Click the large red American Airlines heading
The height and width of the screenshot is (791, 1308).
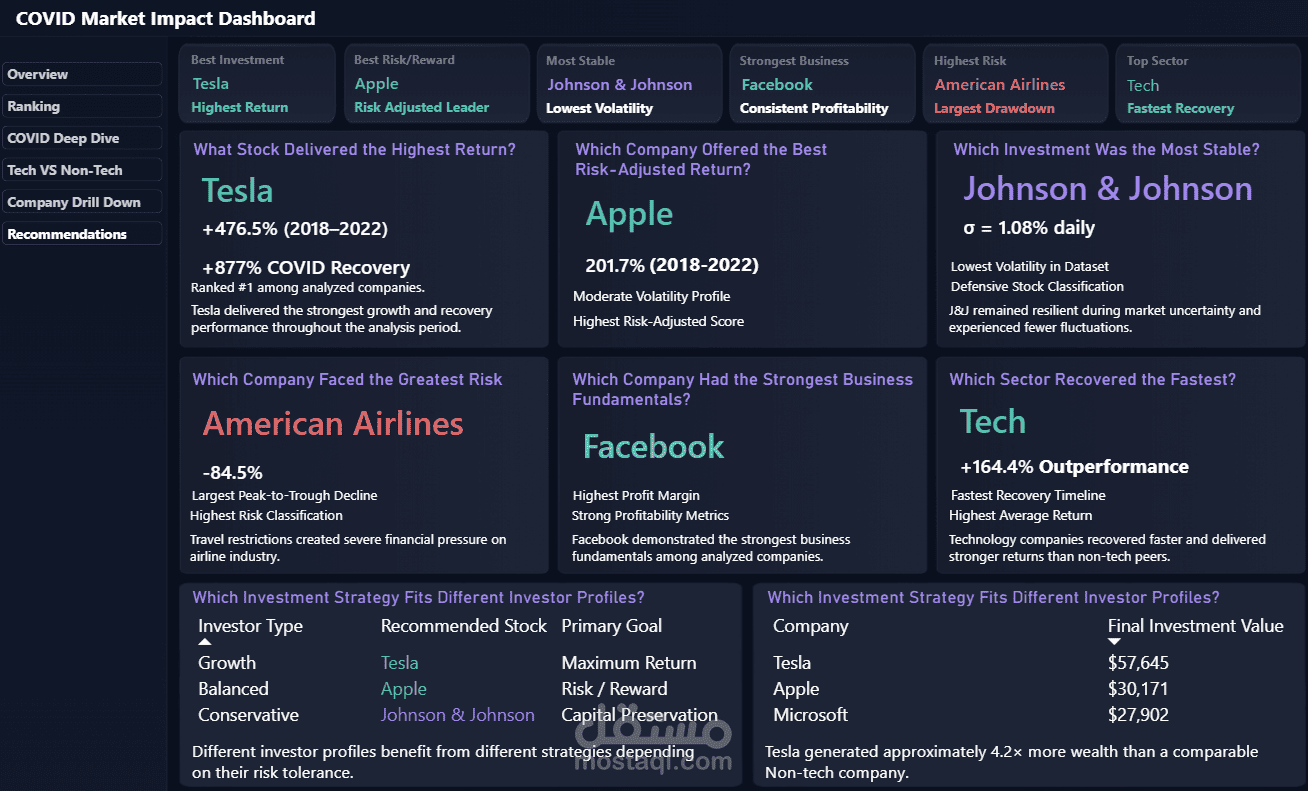333,424
